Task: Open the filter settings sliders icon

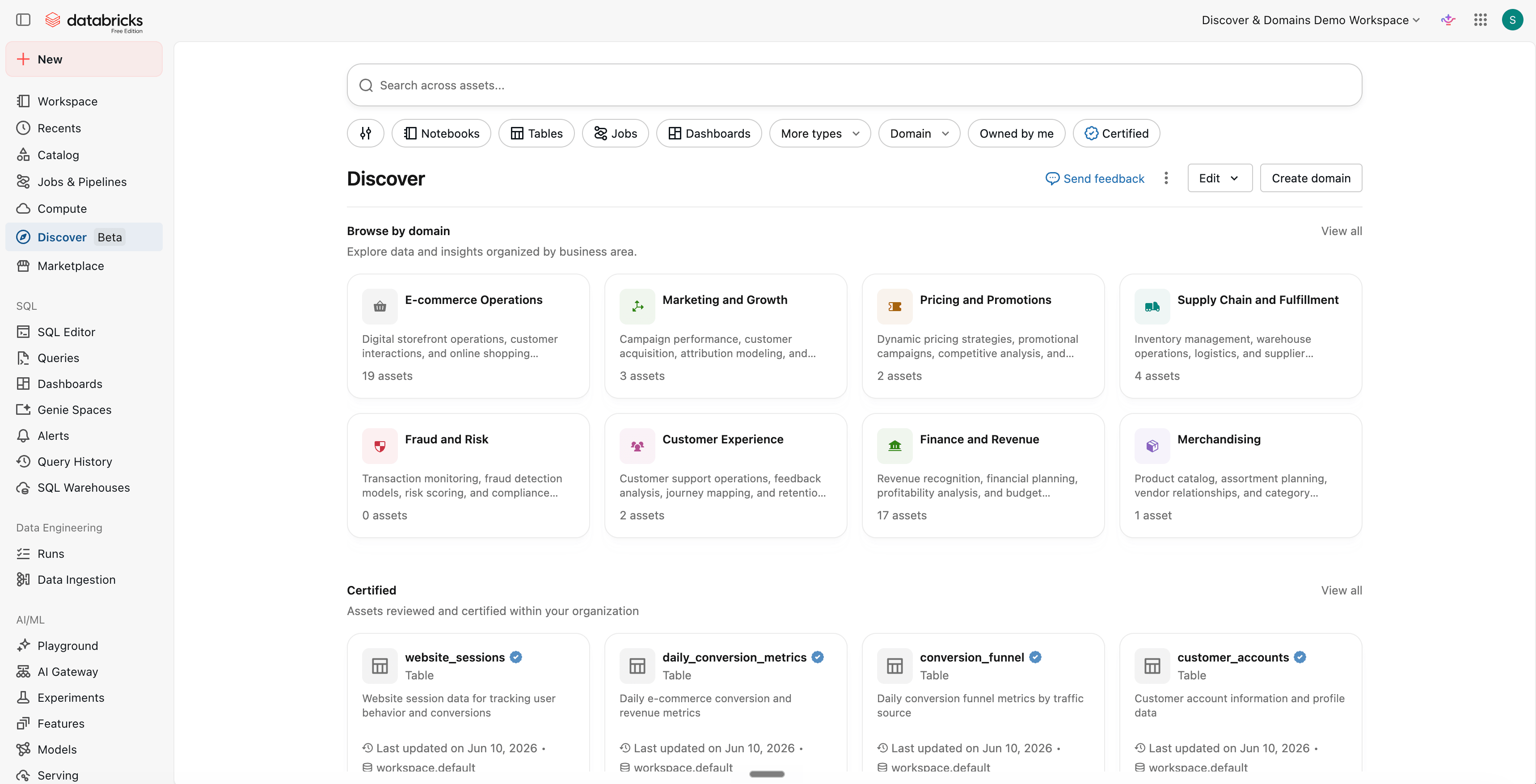Action: [366, 134]
